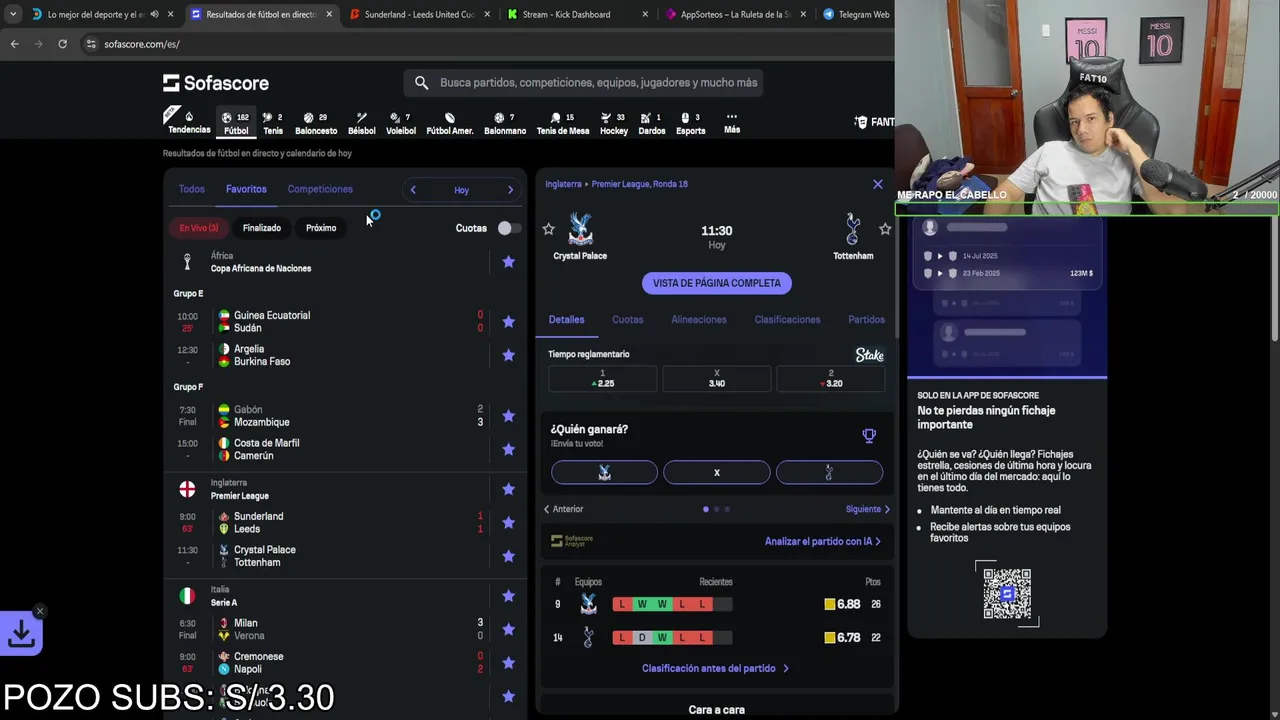Select the Balonmano sport icon
This screenshot has height=720, width=1280.
(505, 123)
